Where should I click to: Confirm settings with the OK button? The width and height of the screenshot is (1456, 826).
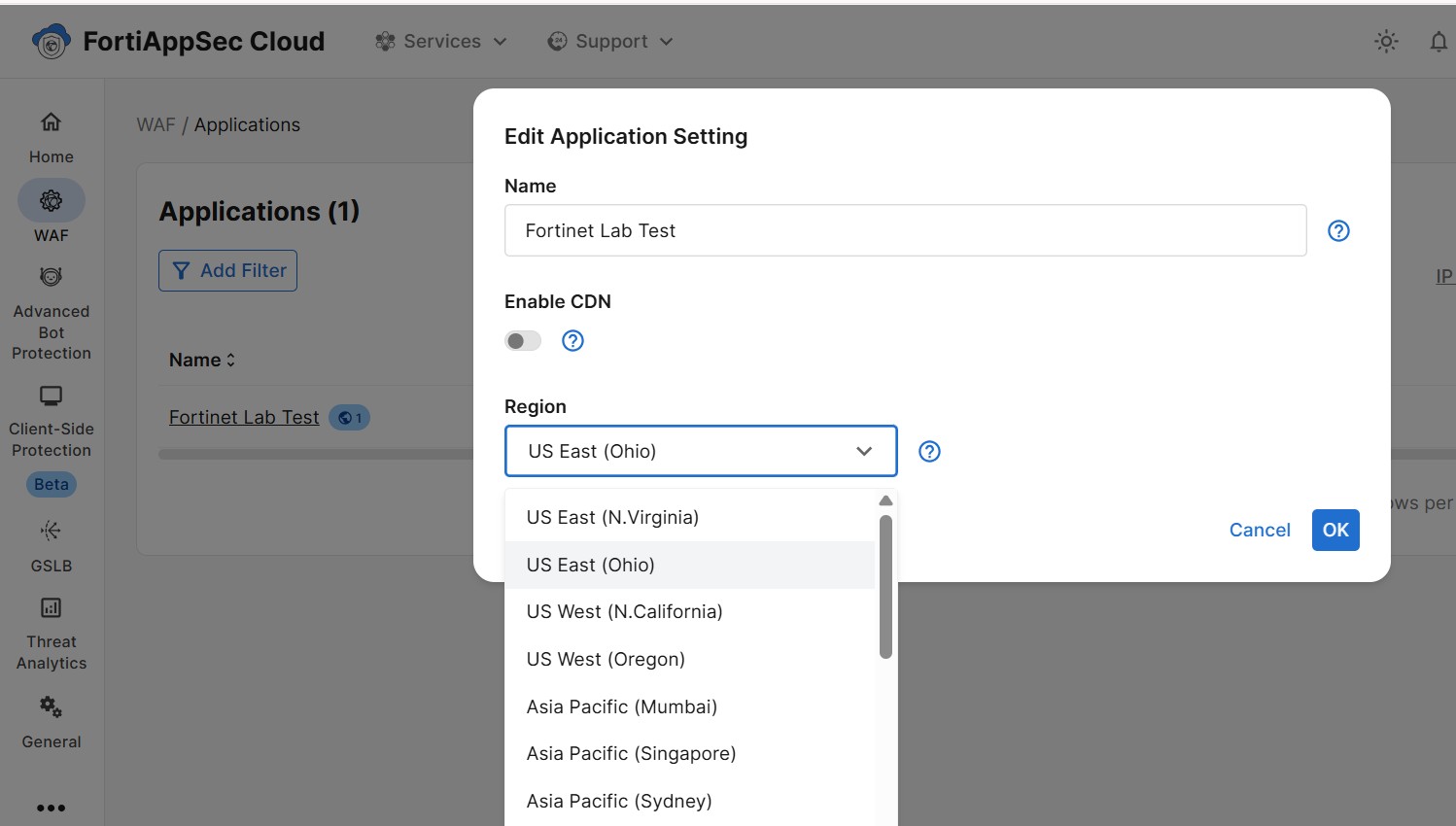1335,531
